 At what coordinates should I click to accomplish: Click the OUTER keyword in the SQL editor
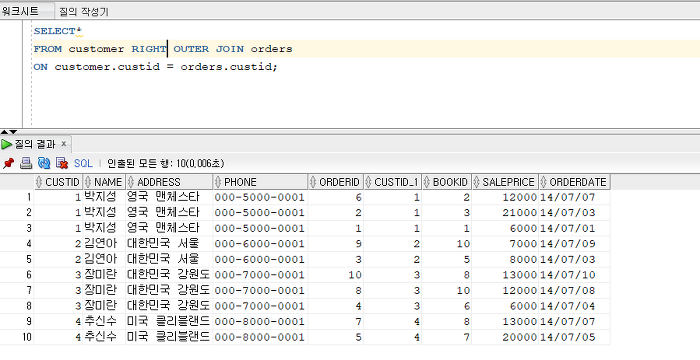pyautogui.click(x=191, y=49)
